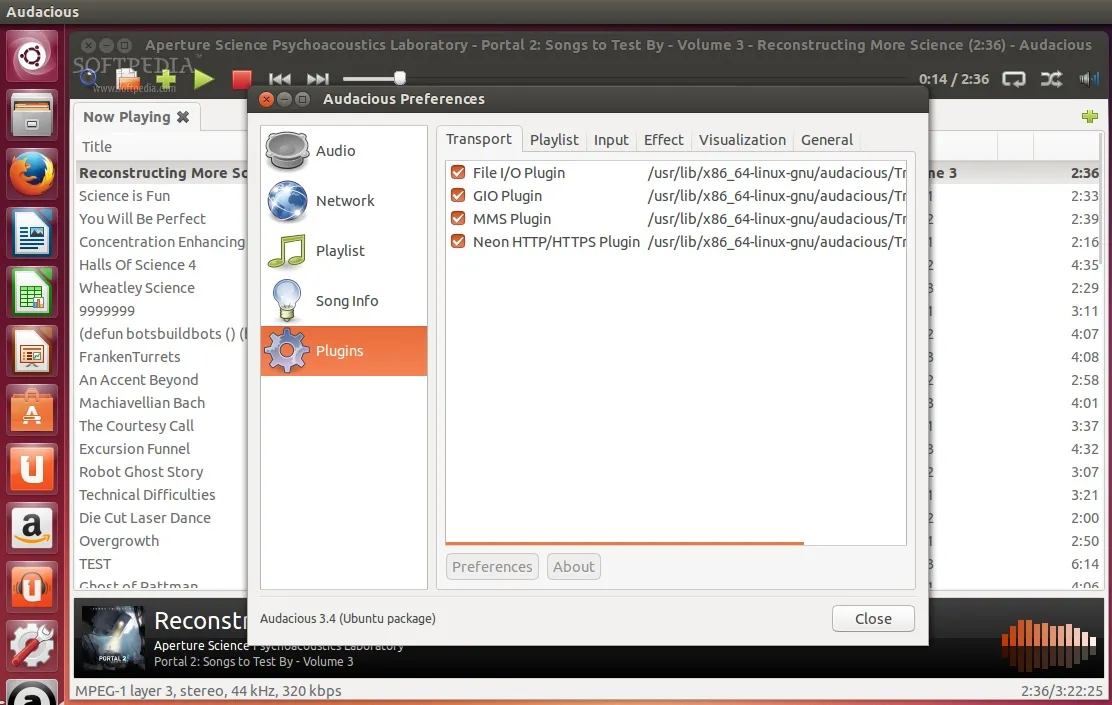Viewport: 1112px width, 705px height.
Task: Open Firefox from the Ubuntu launcher
Action: click(32, 175)
